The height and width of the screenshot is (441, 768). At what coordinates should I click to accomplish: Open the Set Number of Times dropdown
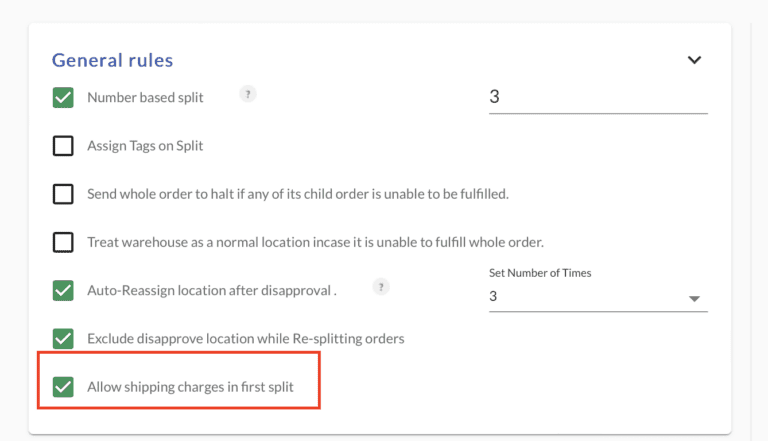point(598,296)
